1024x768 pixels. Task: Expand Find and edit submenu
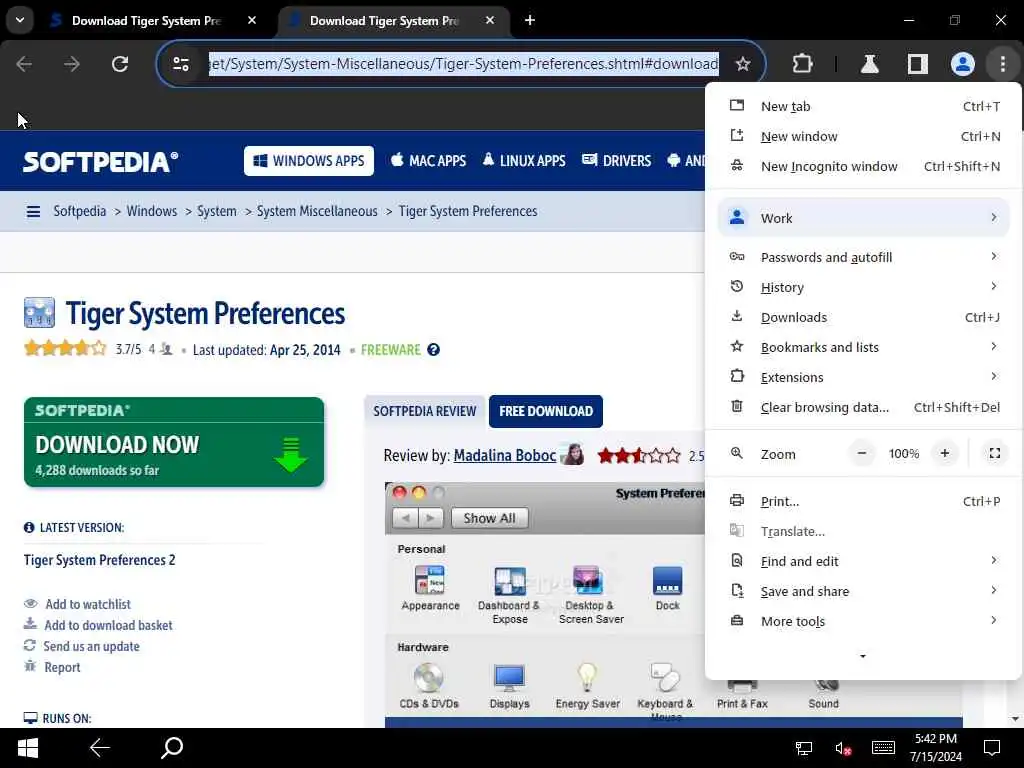863,562
